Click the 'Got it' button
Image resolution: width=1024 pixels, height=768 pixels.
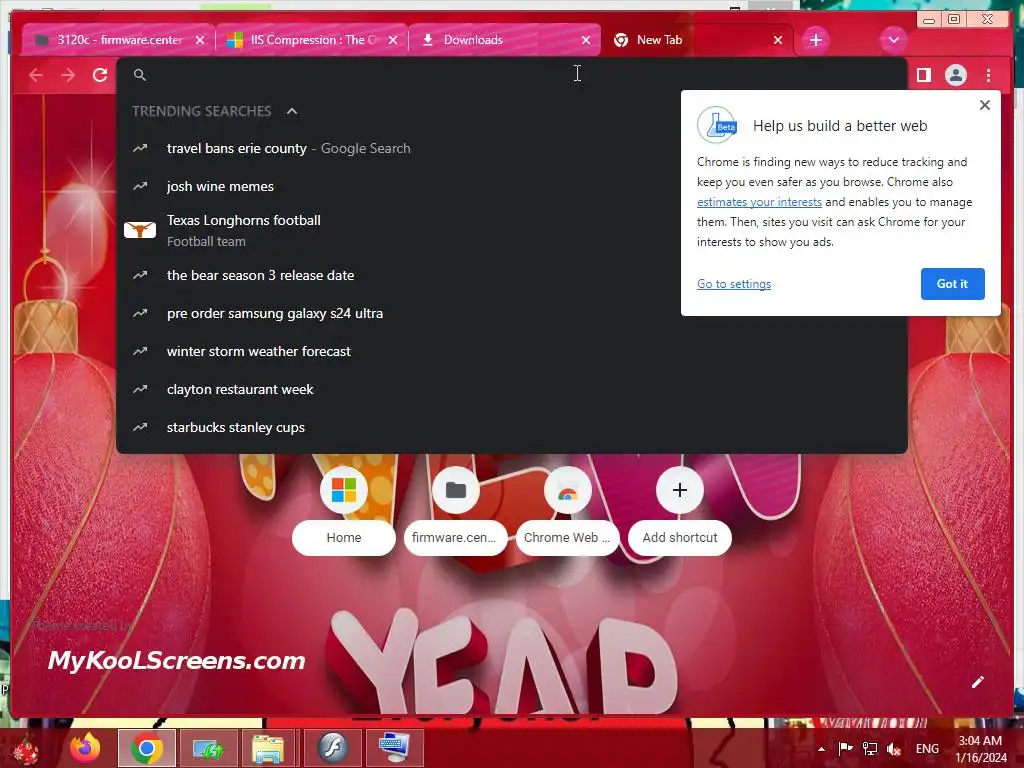coord(952,283)
